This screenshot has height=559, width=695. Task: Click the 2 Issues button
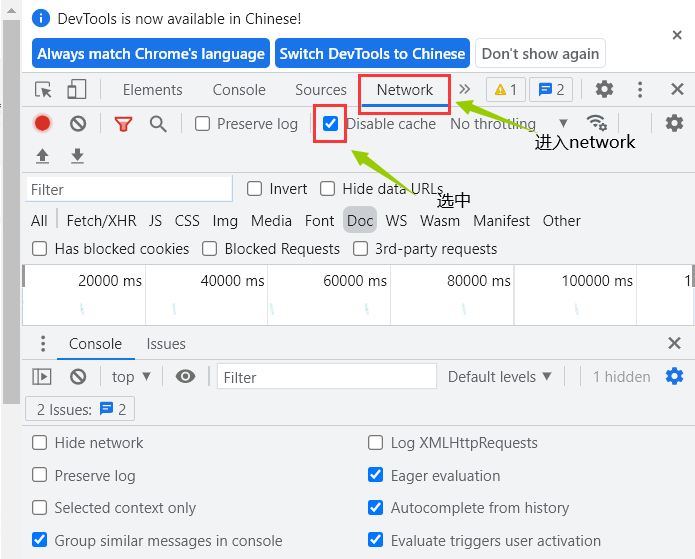(80, 409)
